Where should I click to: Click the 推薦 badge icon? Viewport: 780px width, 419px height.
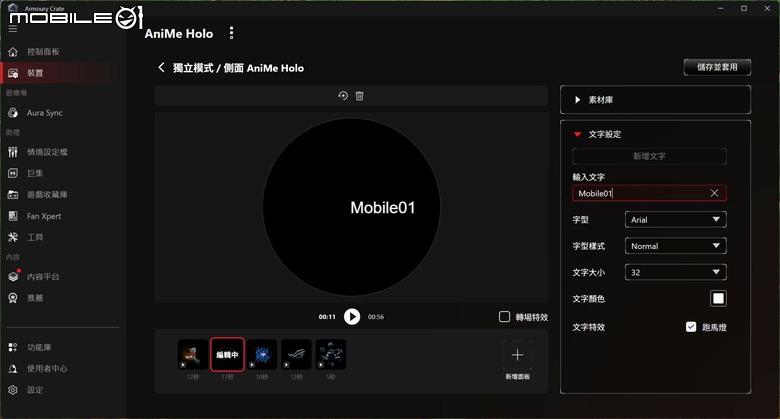point(13,298)
